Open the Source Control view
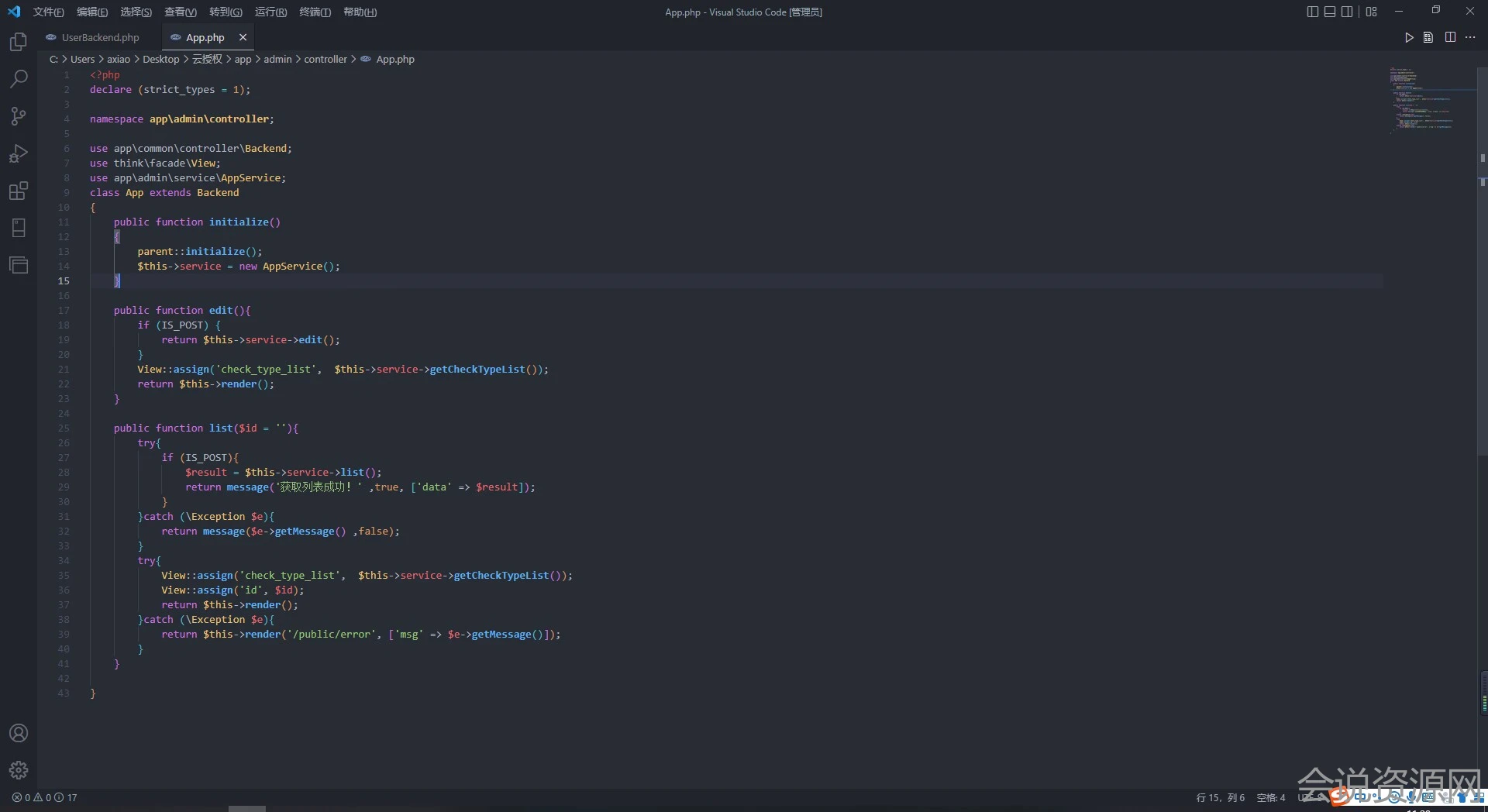The image size is (1488, 812). coord(19,116)
